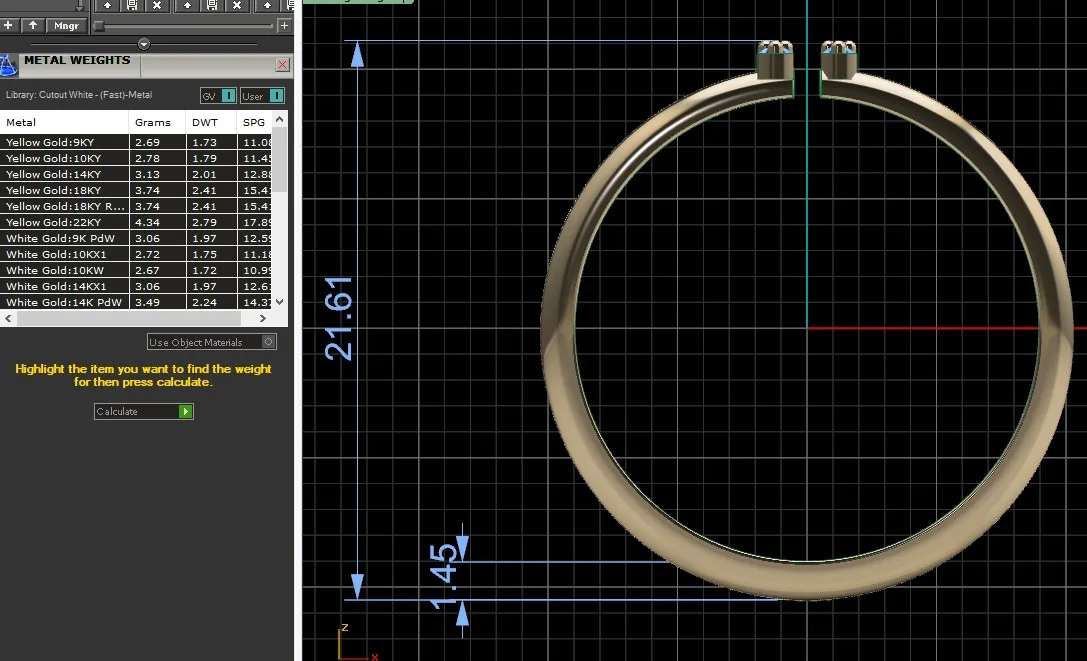1087x661 pixels.
Task: Click the plus icon at slider's right end
Action: [284, 26]
